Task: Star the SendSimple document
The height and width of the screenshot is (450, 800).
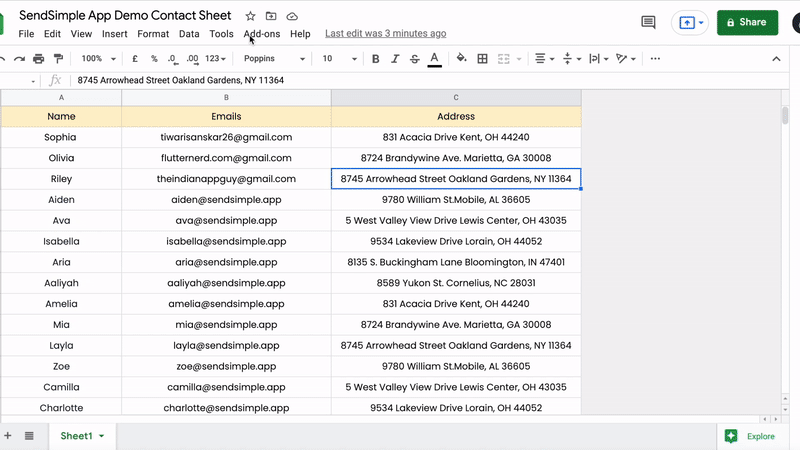Action: (x=250, y=16)
